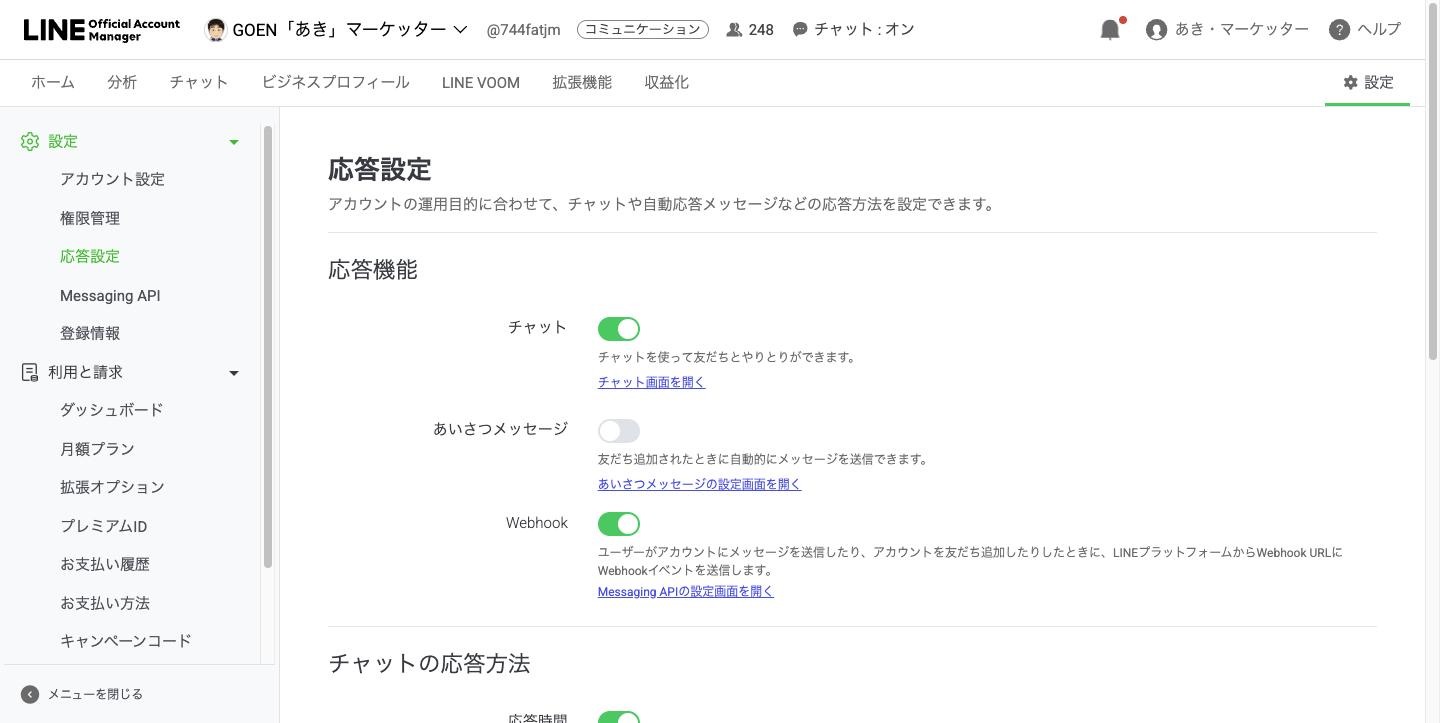The height and width of the screenshot is (723, 1440).
Task: Switch to the チャット tab
Action: click(199, 82)
